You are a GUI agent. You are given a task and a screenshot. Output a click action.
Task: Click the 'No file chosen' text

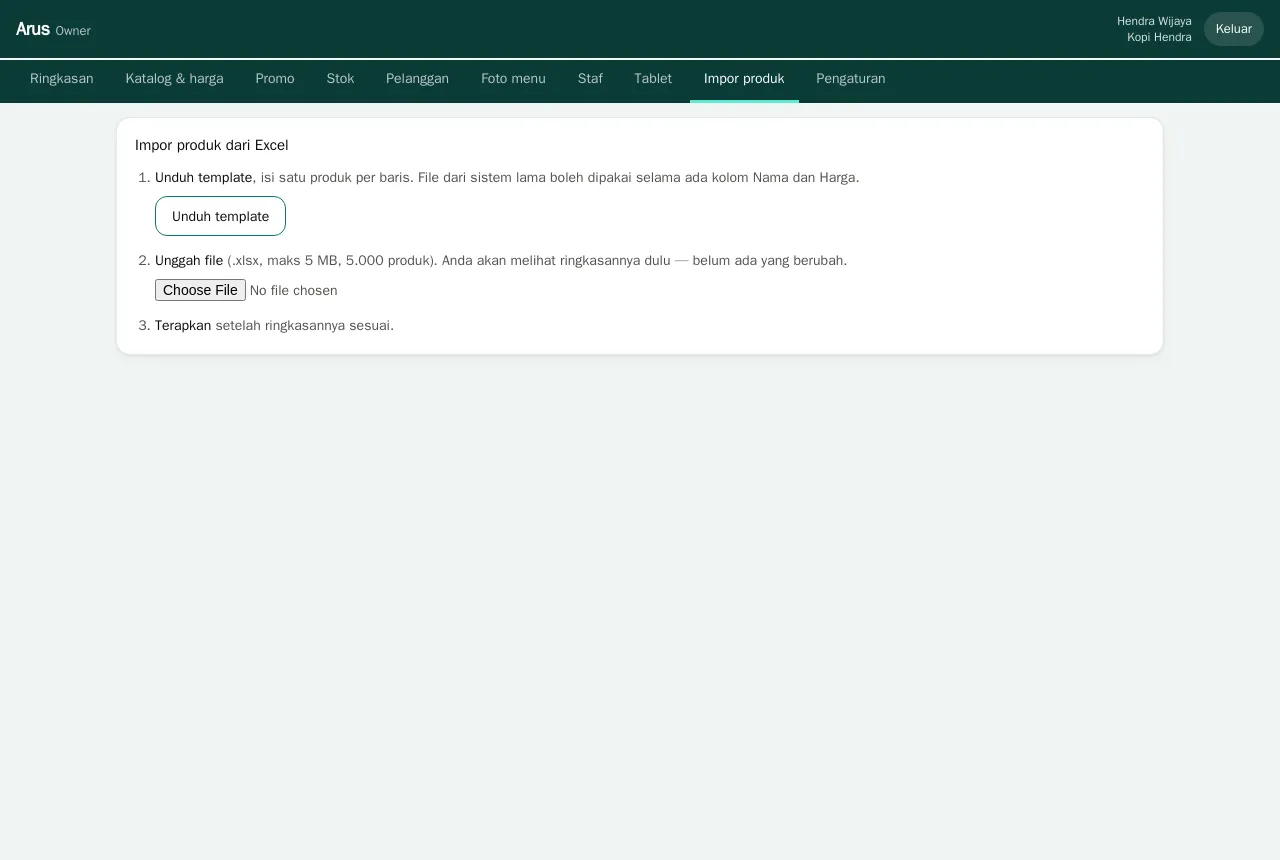(294, 291)
